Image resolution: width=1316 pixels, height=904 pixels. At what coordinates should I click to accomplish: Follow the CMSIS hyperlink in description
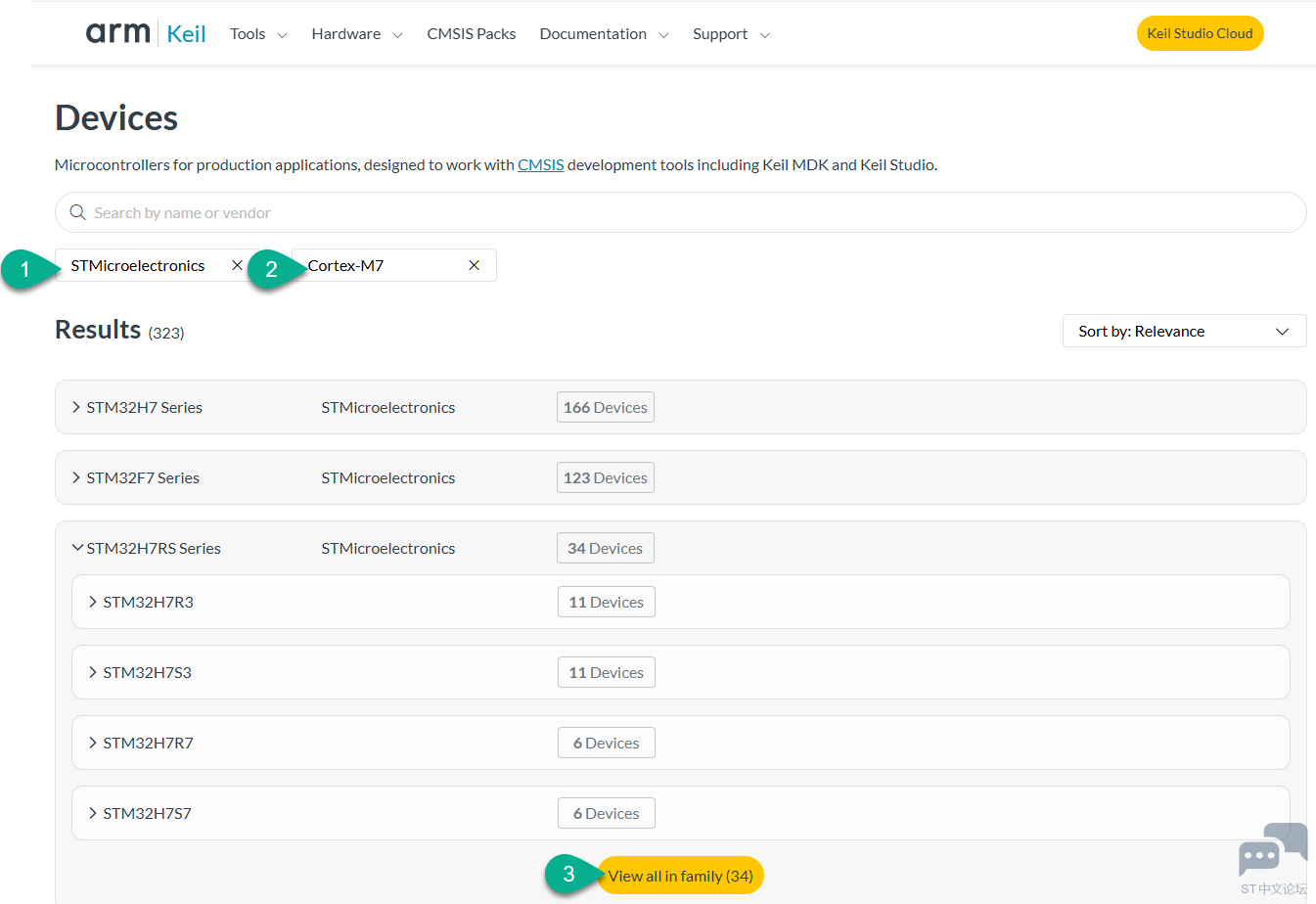tap(540, 164)
